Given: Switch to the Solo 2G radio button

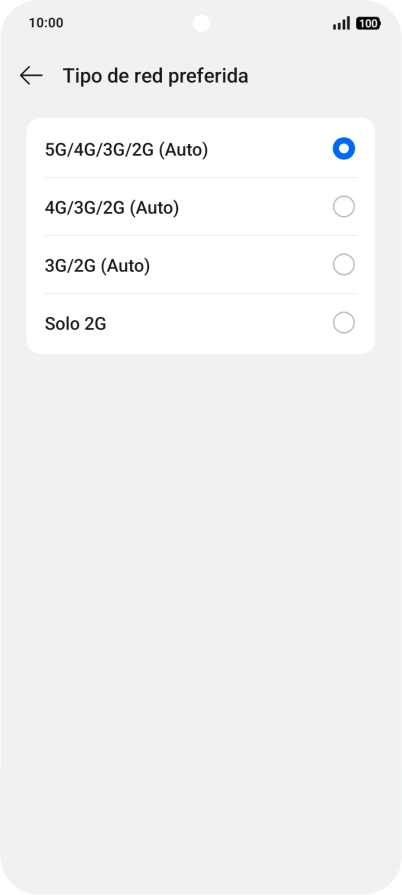Looking at the screenshot, I should click(x=344, y=323).
